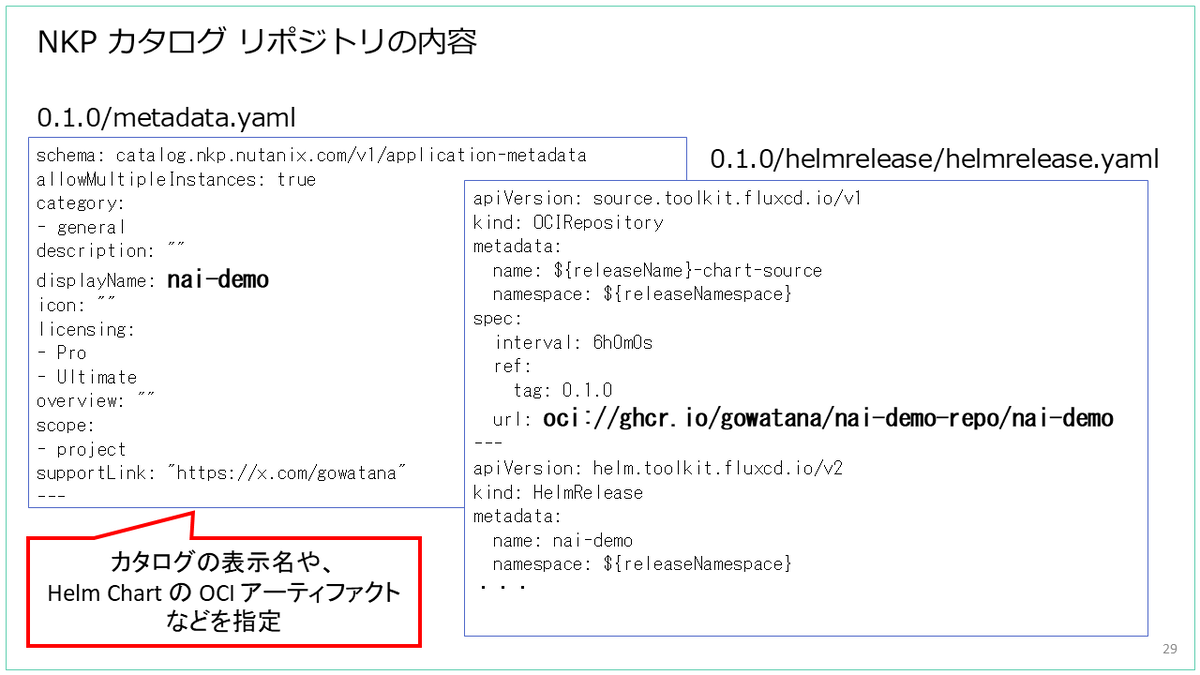Click the 'licensing:' line

(x=85, y=329)
